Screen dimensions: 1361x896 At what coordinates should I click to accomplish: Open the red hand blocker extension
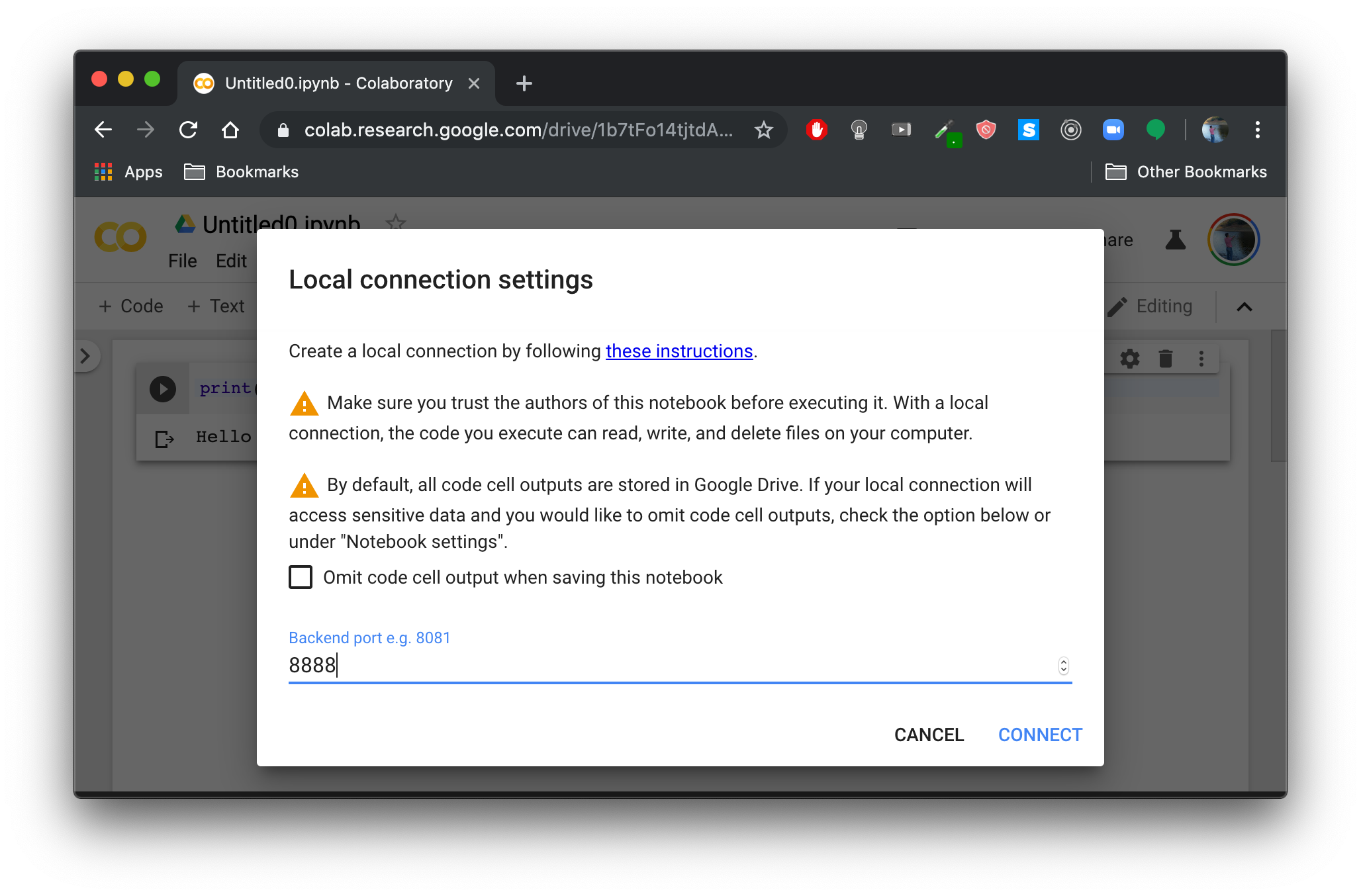click(816, 130)
